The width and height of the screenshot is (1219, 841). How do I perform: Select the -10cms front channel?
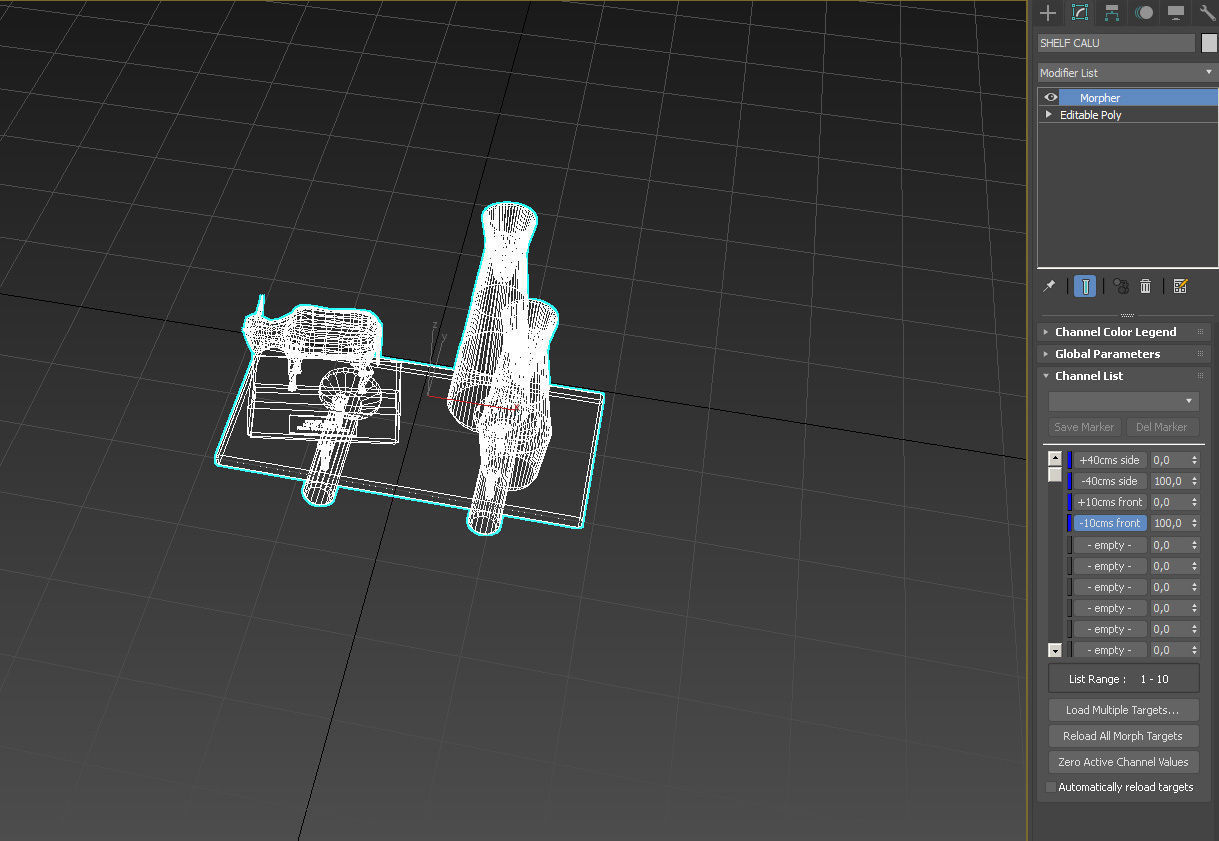coord(1109,523)
